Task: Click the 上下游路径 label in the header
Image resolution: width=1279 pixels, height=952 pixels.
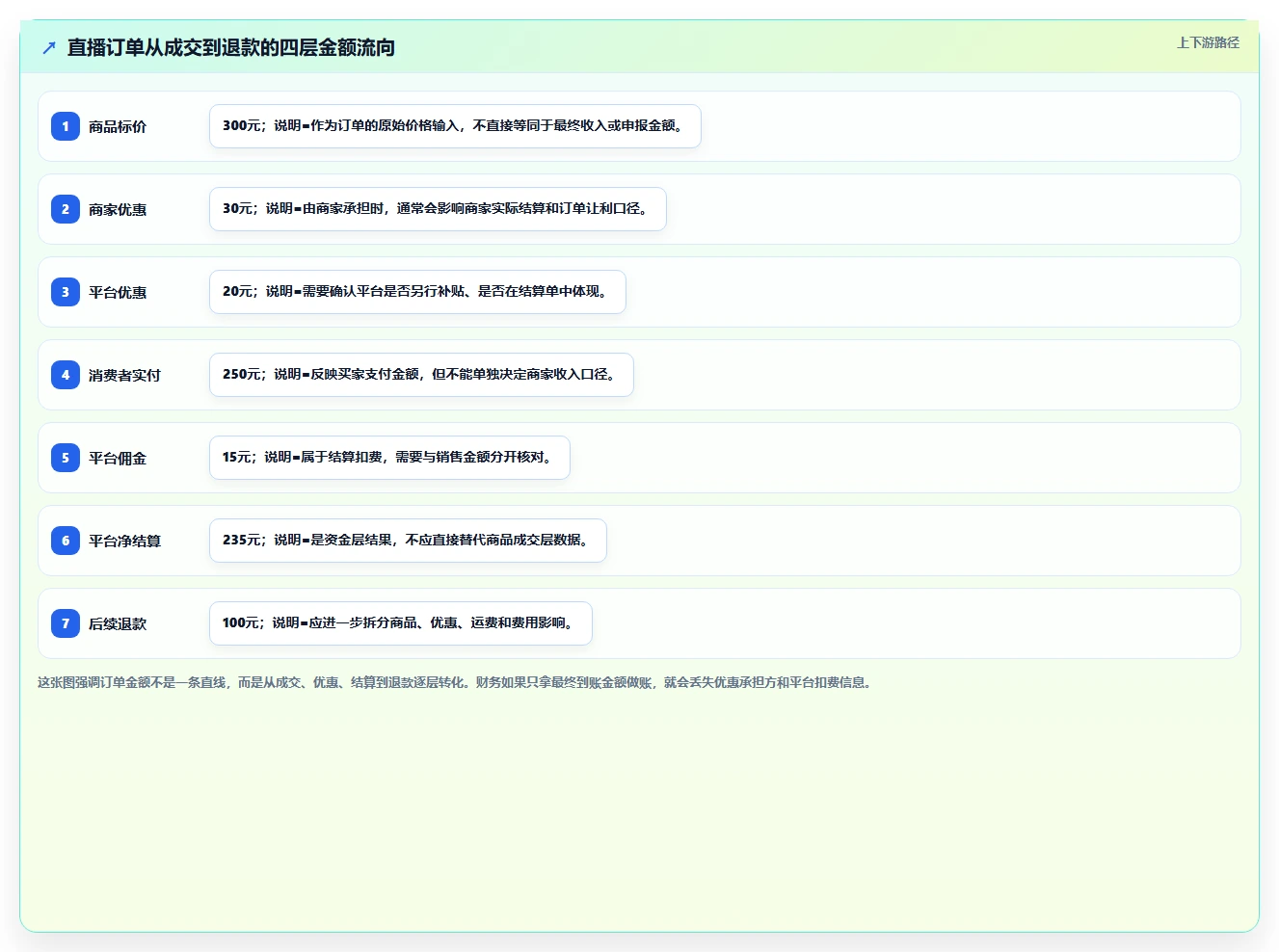Action: point(1208,42)
